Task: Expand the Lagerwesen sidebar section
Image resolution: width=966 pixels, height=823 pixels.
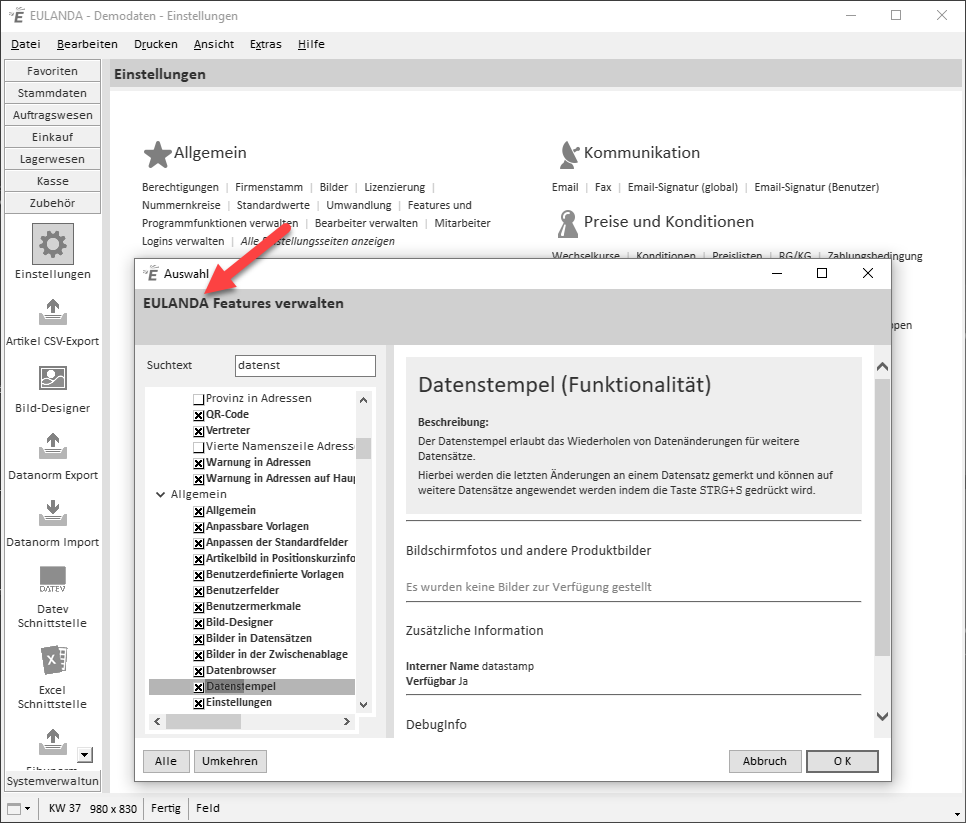Action: click(53, 159)
